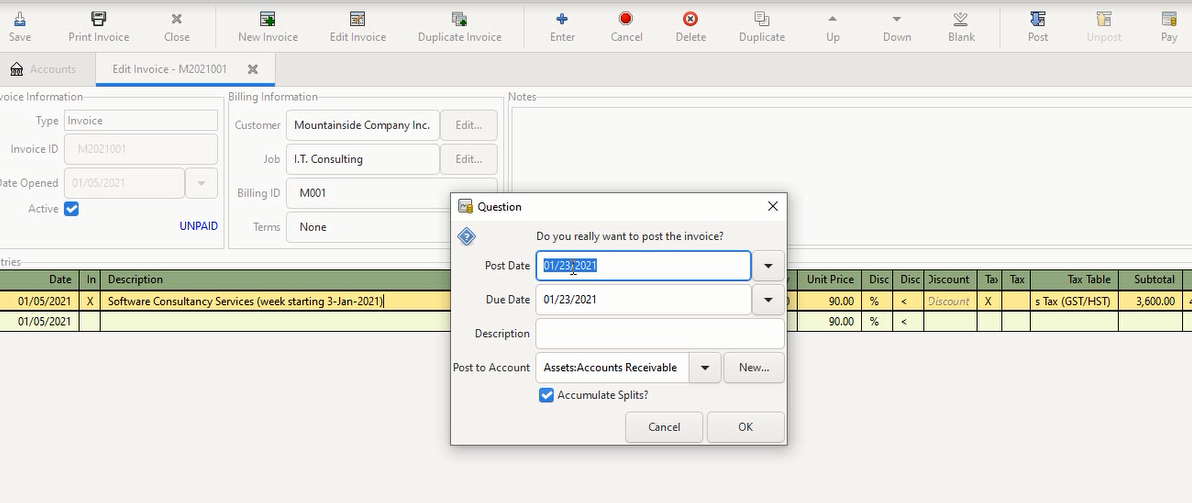Image resolution: width=1192 pixels, height=503 pixels.
Task: Toggle the Active invoice checkbox
Action: point(71,209)
